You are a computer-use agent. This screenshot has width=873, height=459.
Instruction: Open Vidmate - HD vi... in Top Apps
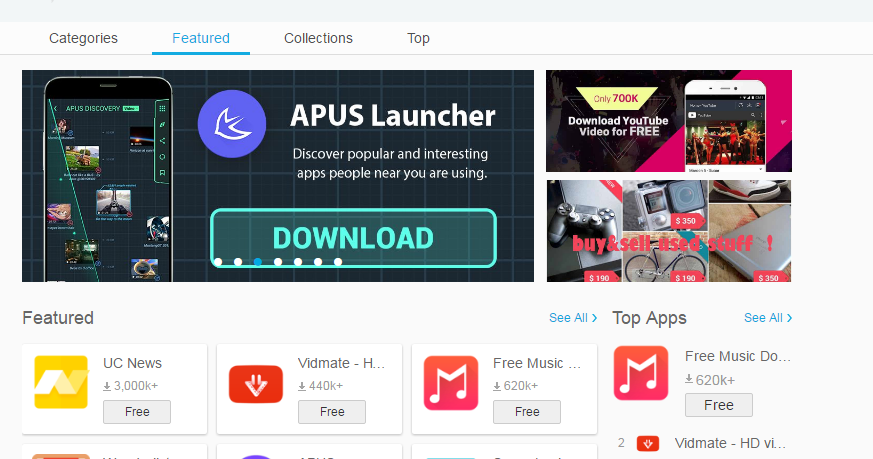730,443
